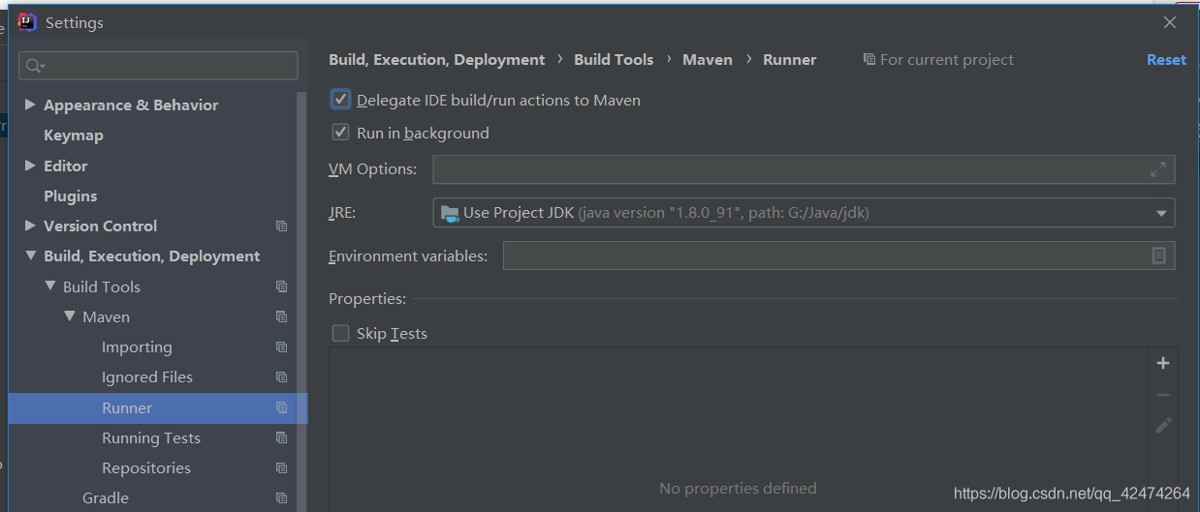Click the expand icon in VM Options field
The height and width of the screenshot is (512, 1200).
pos(1158,170)
